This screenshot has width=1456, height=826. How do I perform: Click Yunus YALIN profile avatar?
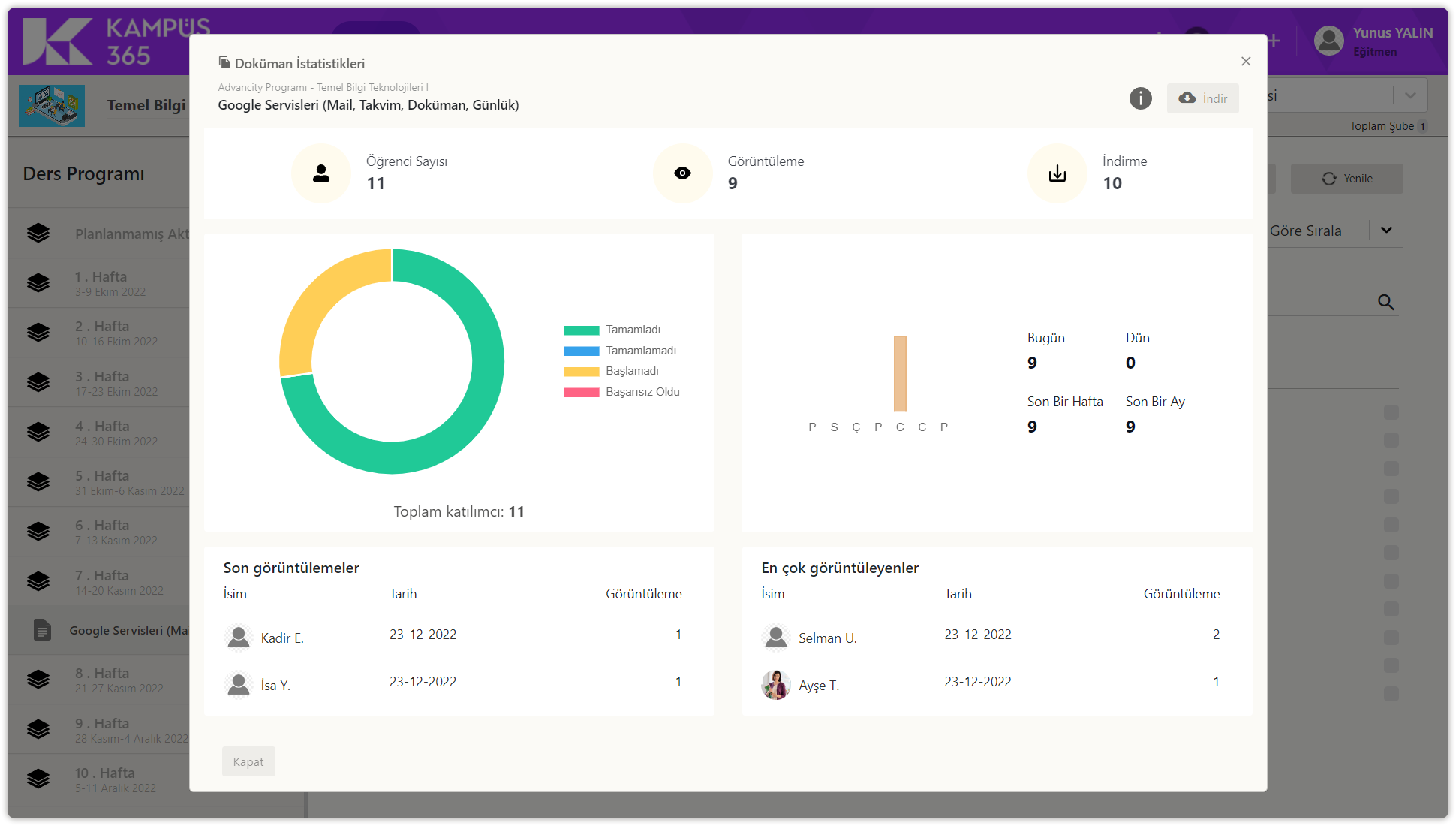pos(1329,41)
